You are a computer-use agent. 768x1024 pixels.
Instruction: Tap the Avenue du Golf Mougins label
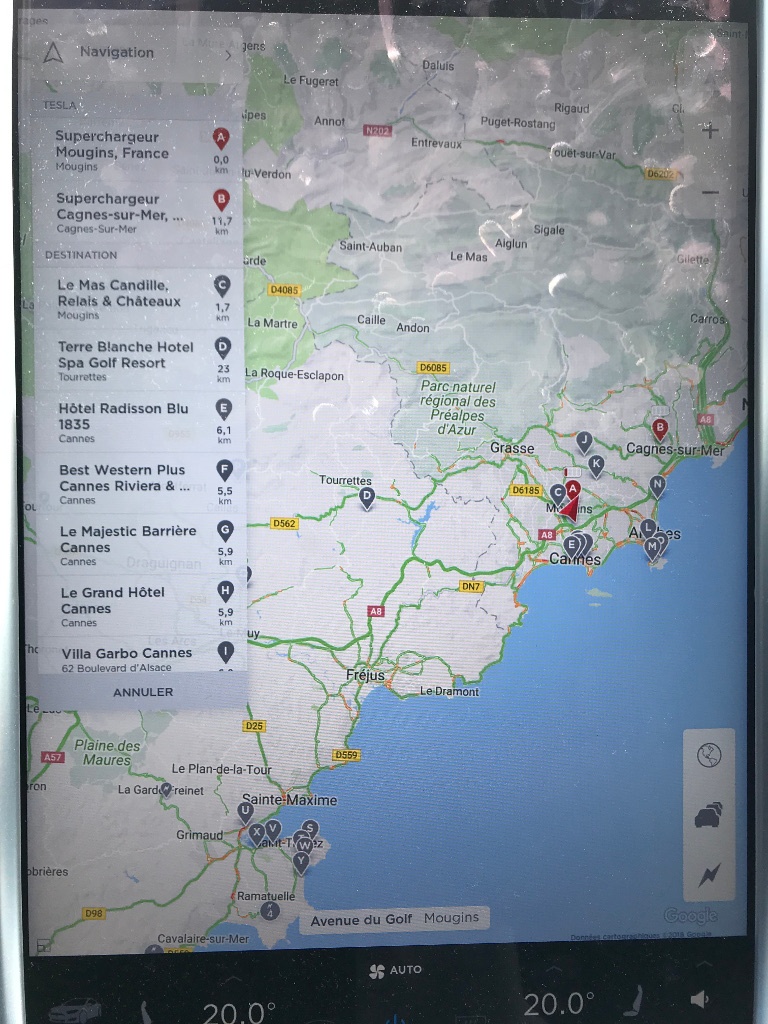(x=394, y=920)
